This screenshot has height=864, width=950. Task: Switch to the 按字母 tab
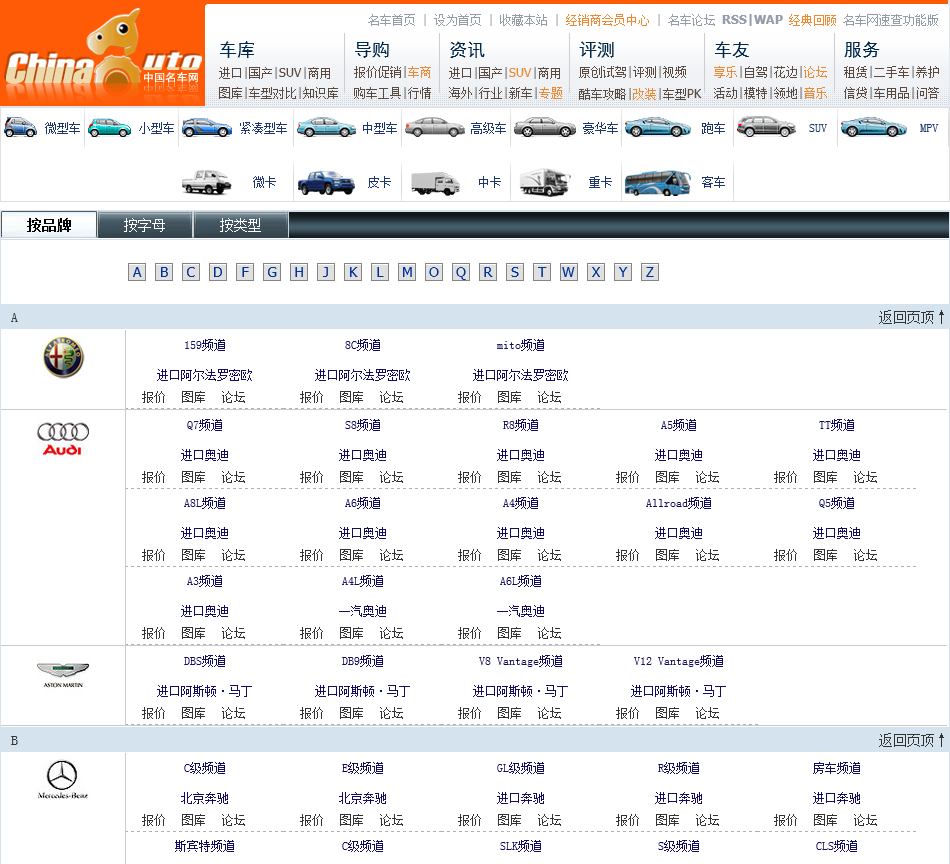click(144, 225)
